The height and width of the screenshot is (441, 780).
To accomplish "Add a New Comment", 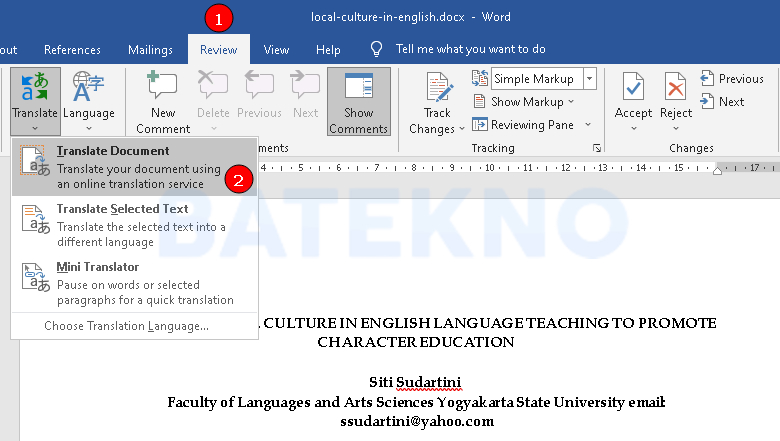I will (x=163, y=102).
